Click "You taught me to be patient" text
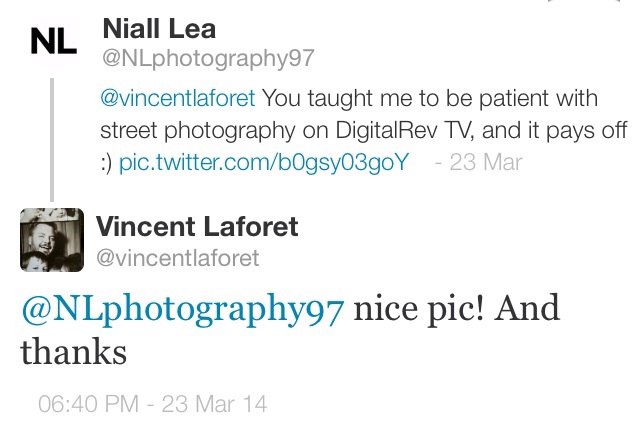The width and height of the screenshot is (640, 440). click(371, 101)
